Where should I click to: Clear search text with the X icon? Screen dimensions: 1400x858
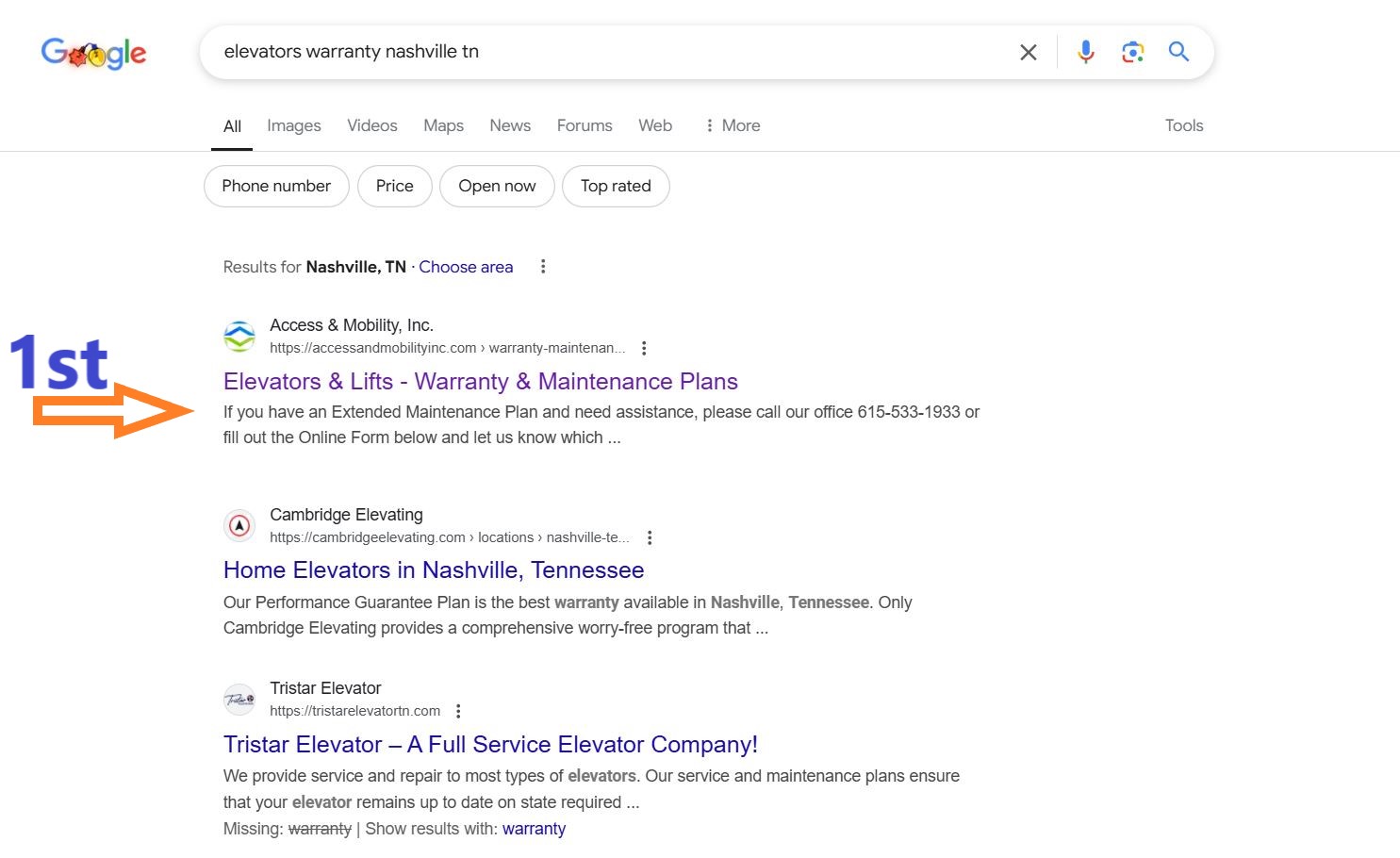(x=1029, y=52)
